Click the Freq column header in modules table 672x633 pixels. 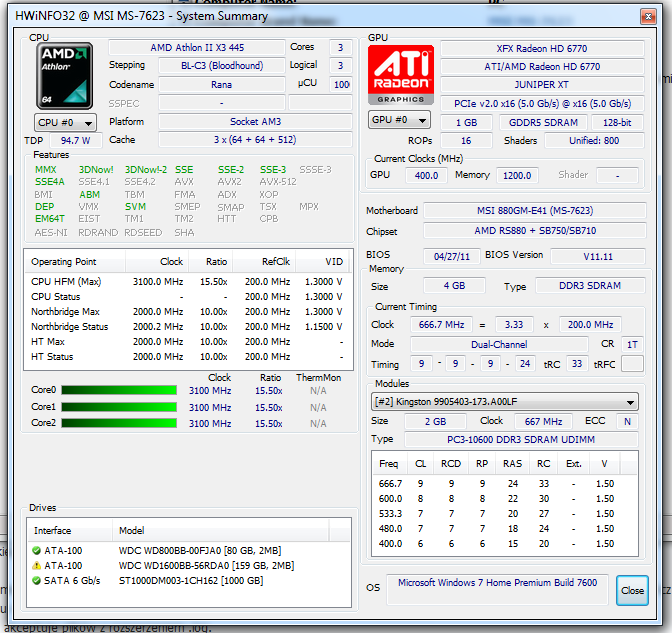click(x=389, y=464)
